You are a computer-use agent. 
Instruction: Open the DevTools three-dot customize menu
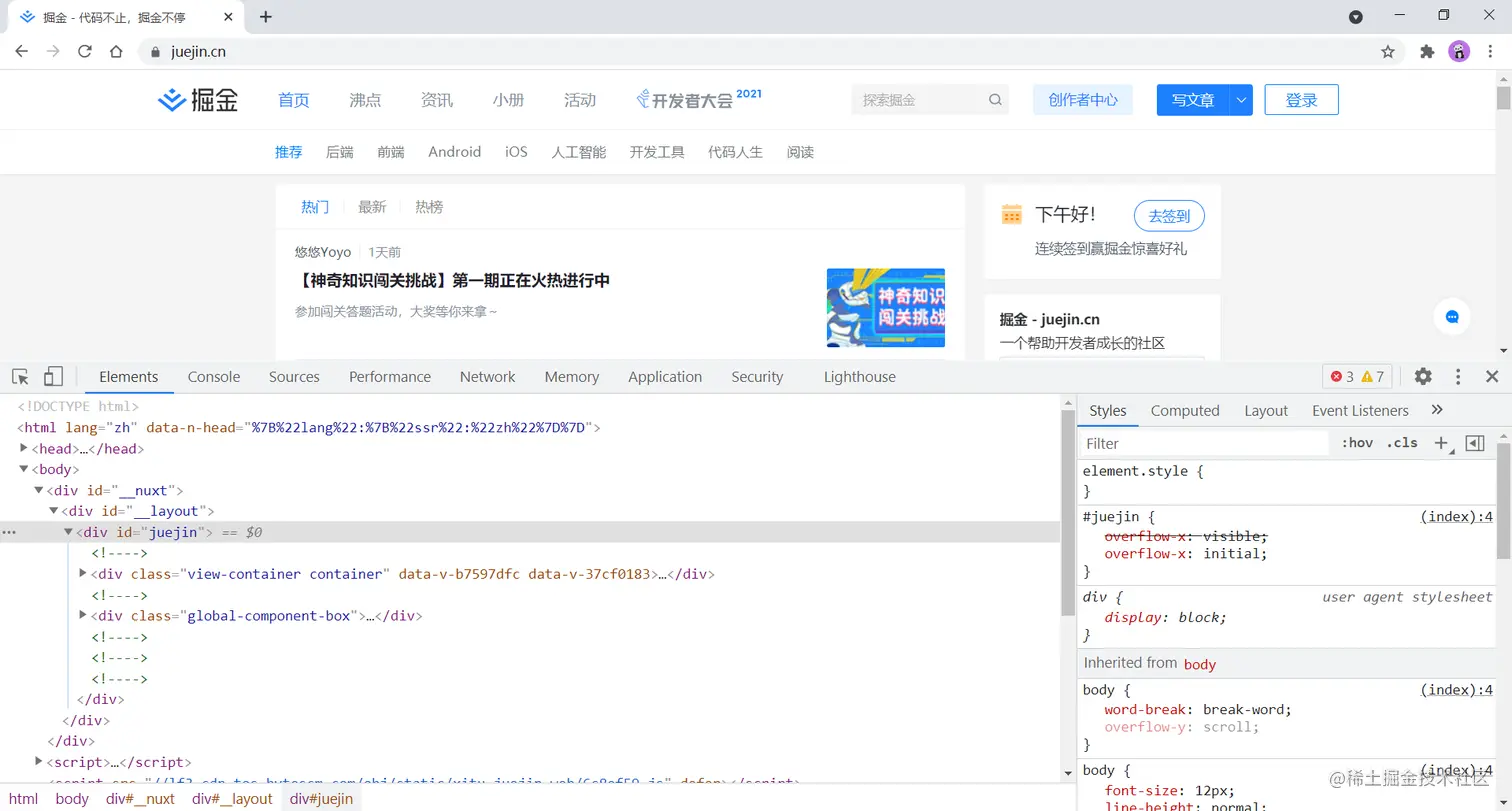tap(1458, 377)
